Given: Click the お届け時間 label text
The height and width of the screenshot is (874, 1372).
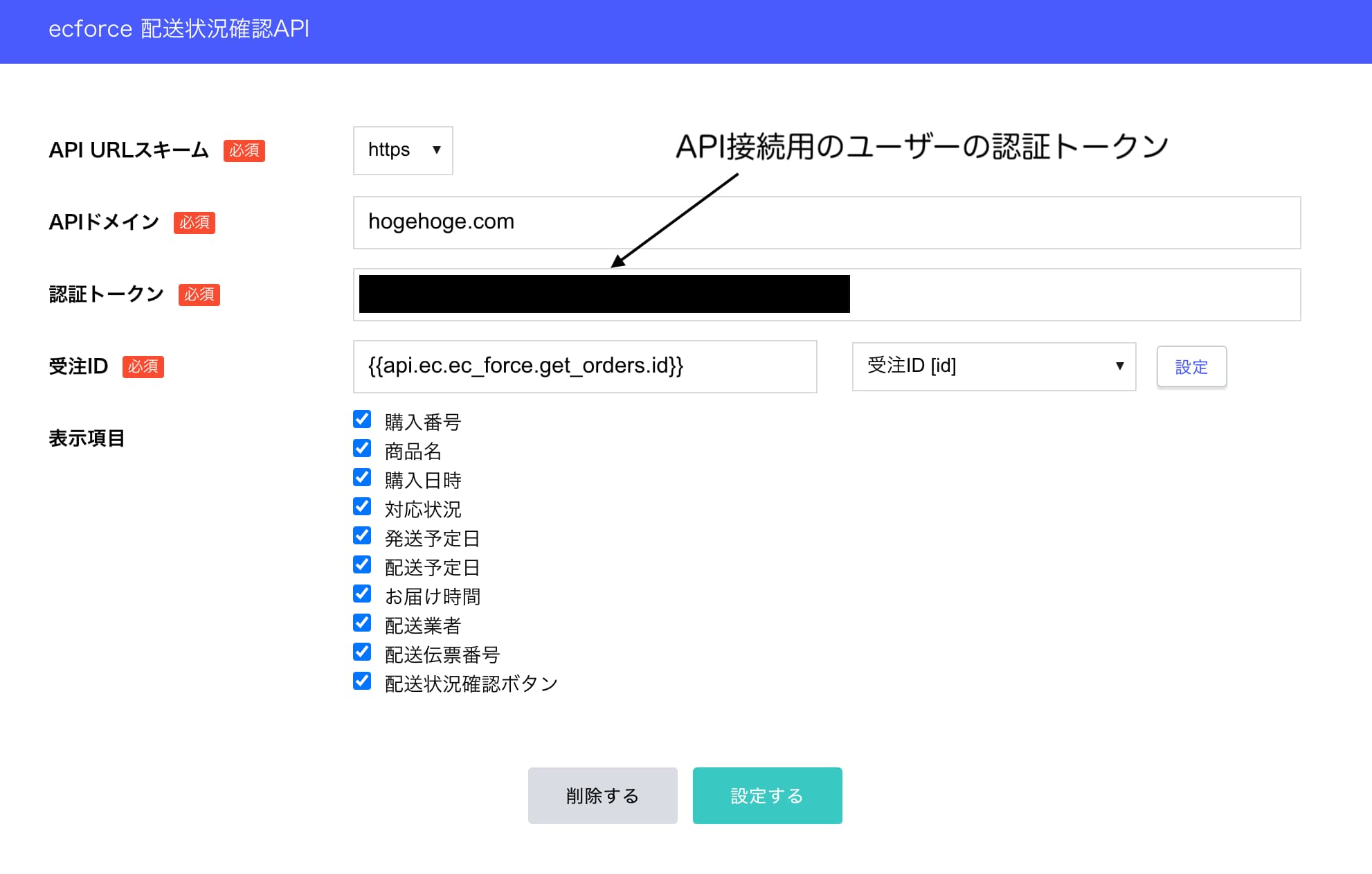Looking at the screenshot, I should tap(433, 597).
